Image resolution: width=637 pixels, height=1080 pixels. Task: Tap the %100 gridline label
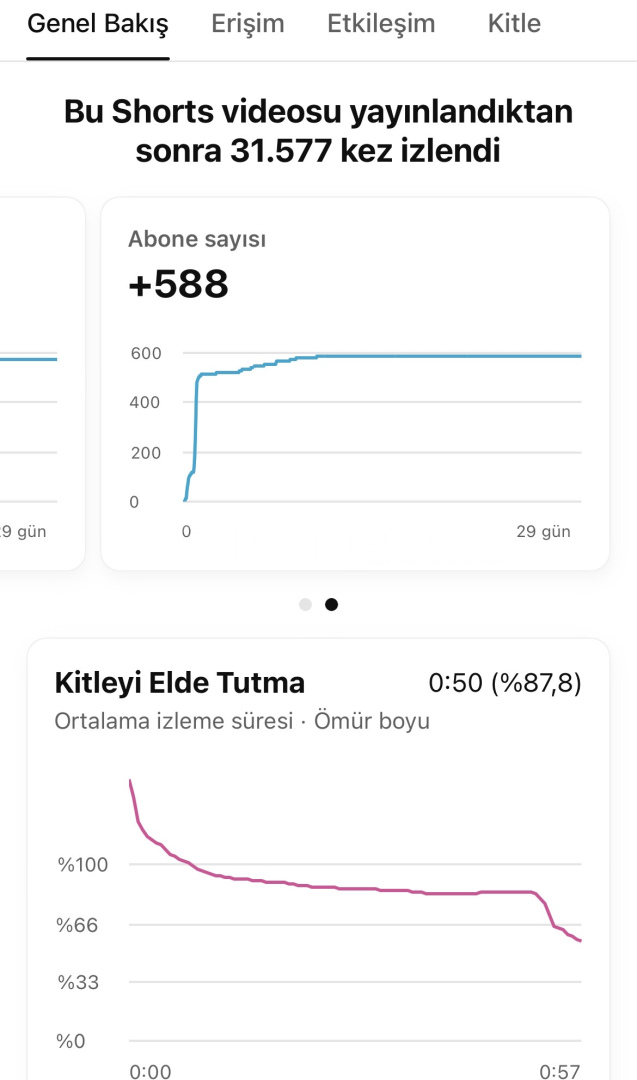(x=85, y=864)
